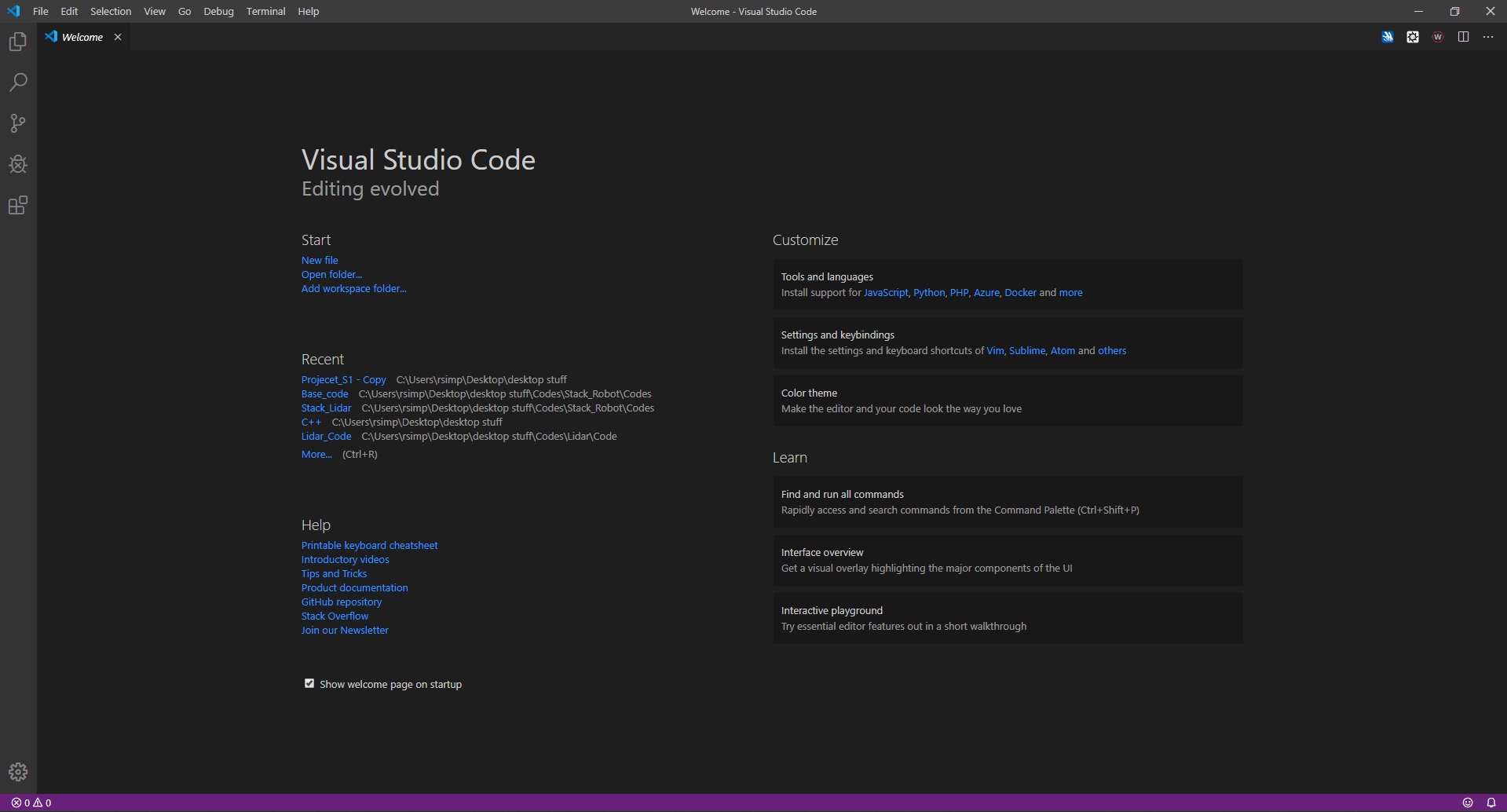Open recent folder C++
The image size is (1507, 812).
[x=312, y=422]
